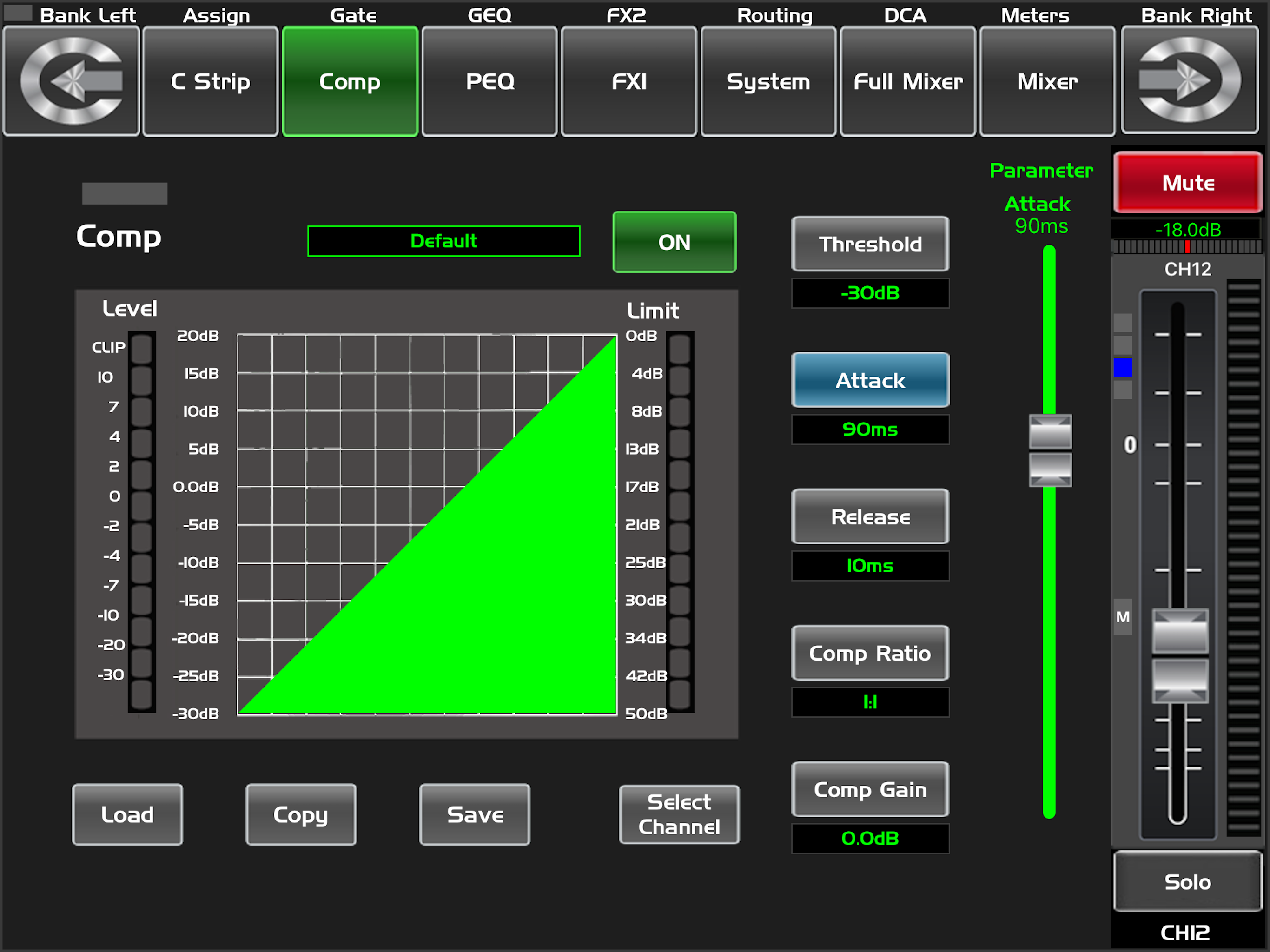Click the CH12 channel fader handle
Image resolution: width=1270 pixels, height=952 pixels.
coord(1180,656)
